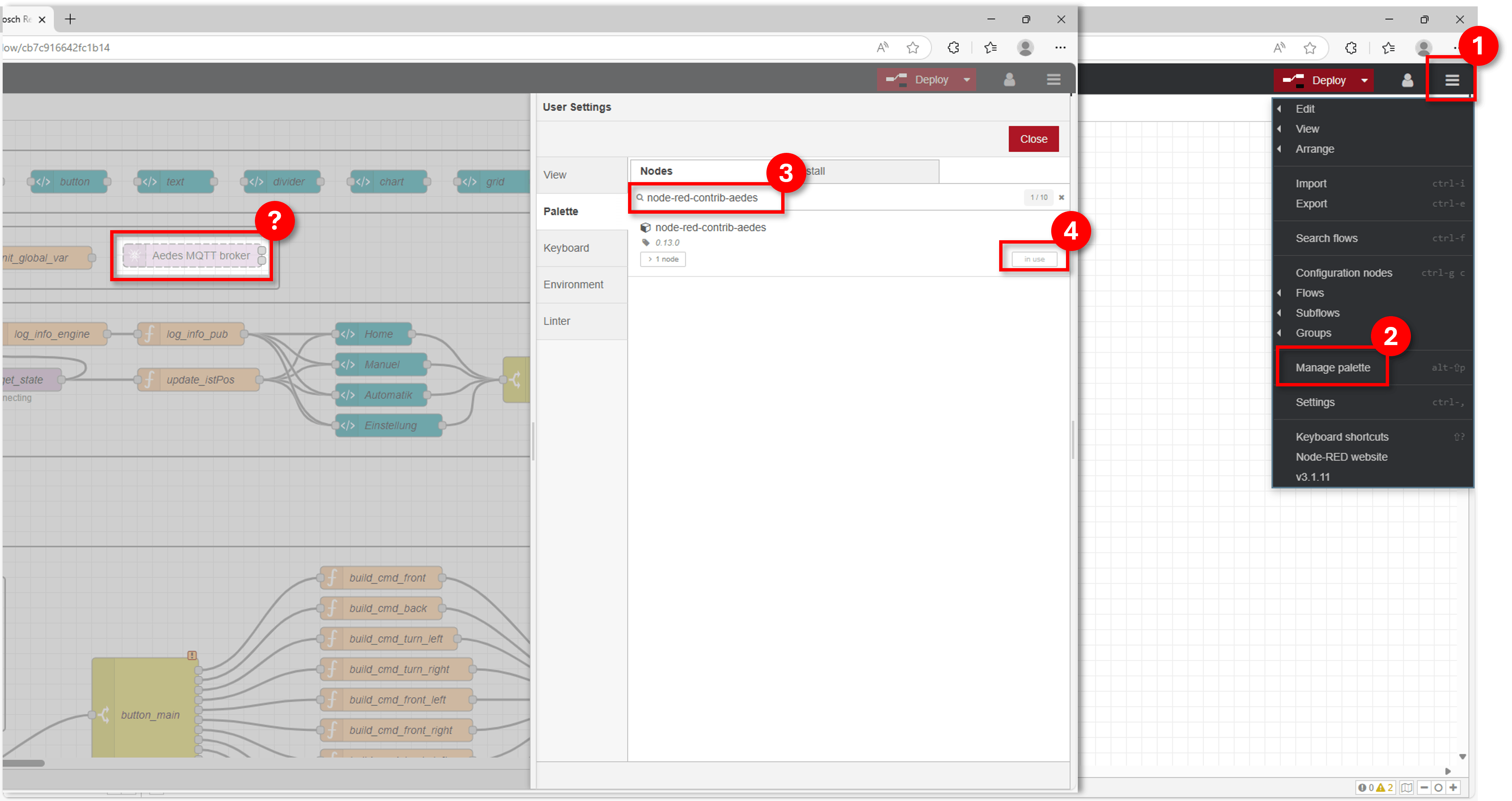Click the linter errors and warnings counter
Screen dimensions: 1512x801
[x=1375, y=788]
